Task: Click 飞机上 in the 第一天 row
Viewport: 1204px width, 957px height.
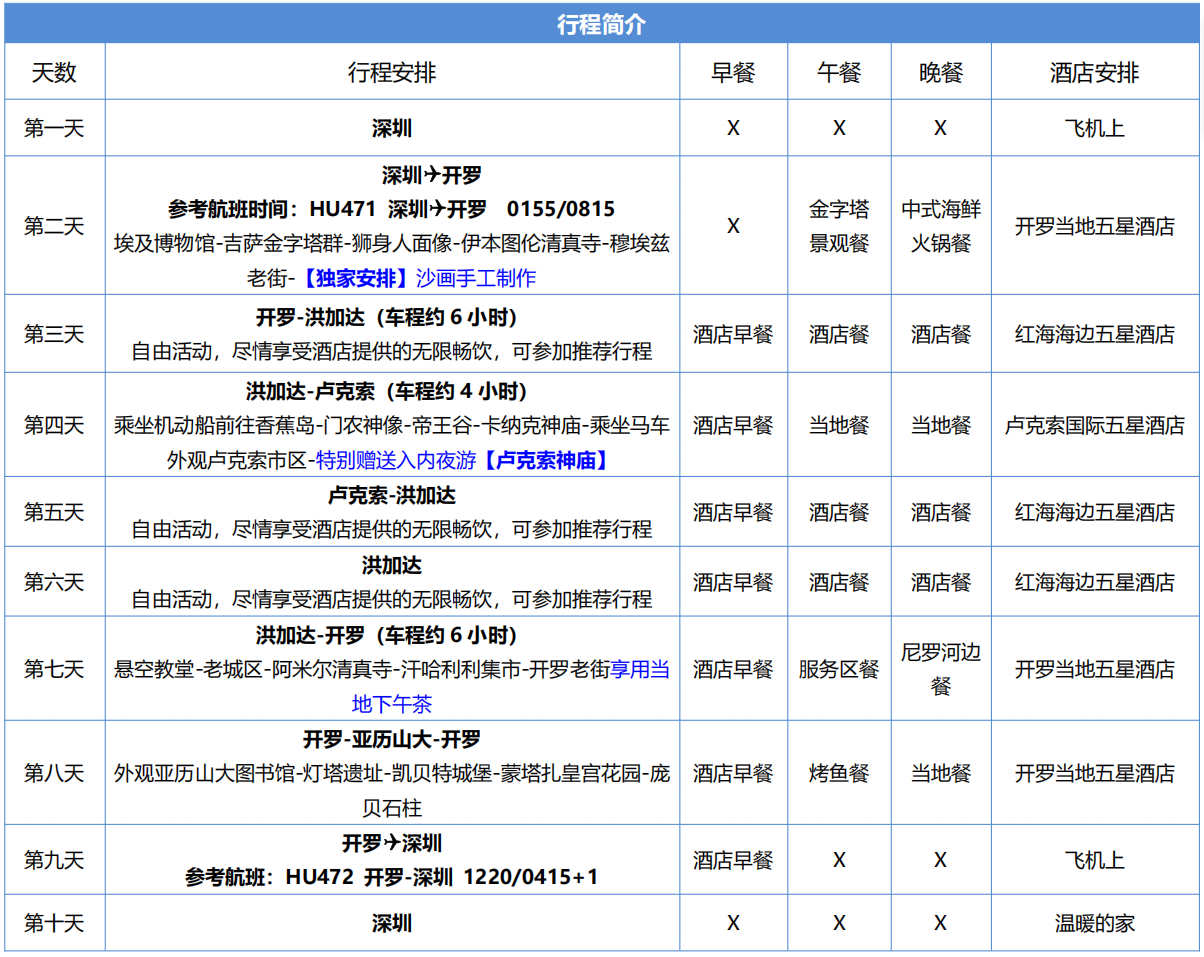Action: point(1094,128)
